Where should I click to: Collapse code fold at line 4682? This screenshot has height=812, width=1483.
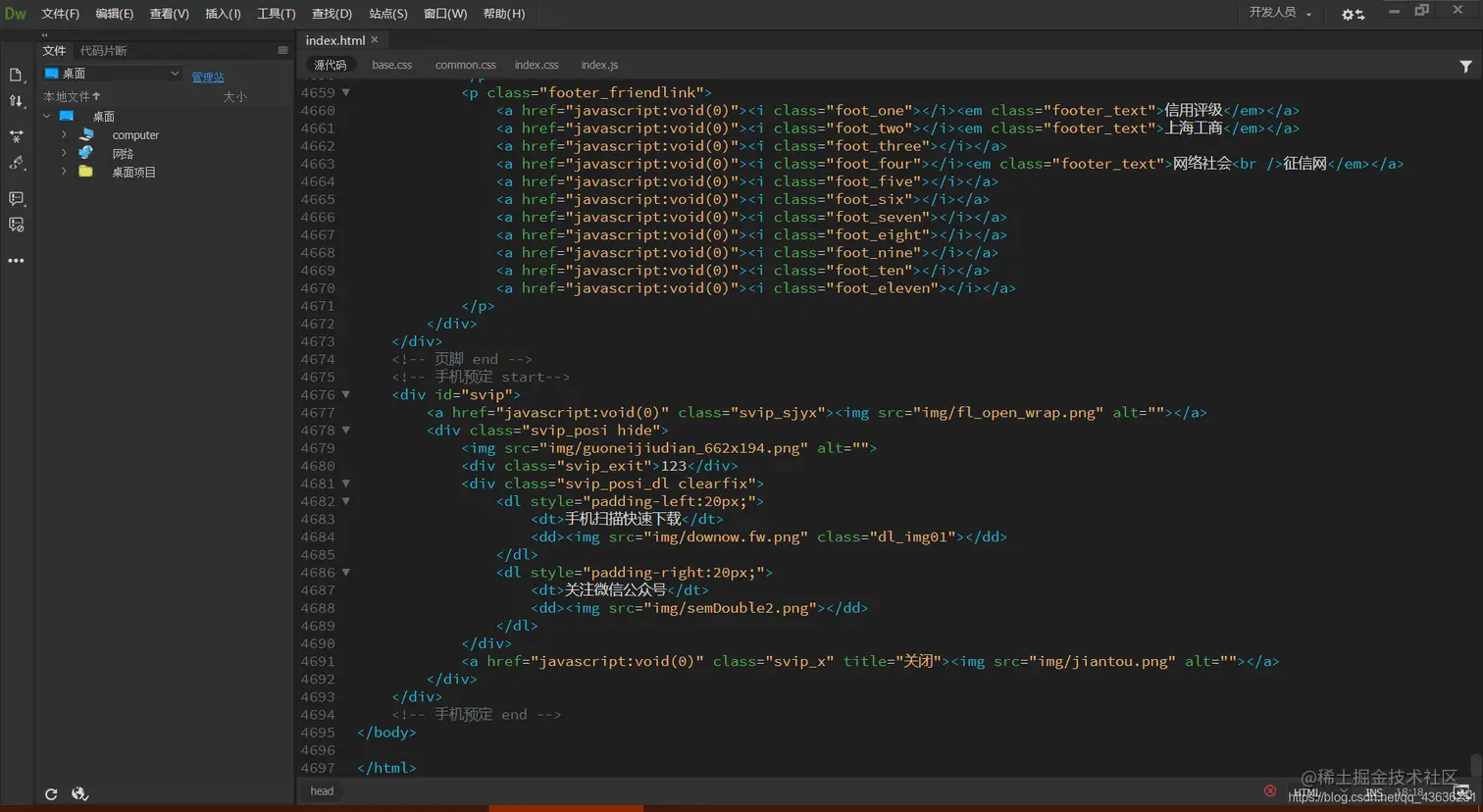(345, 501)
